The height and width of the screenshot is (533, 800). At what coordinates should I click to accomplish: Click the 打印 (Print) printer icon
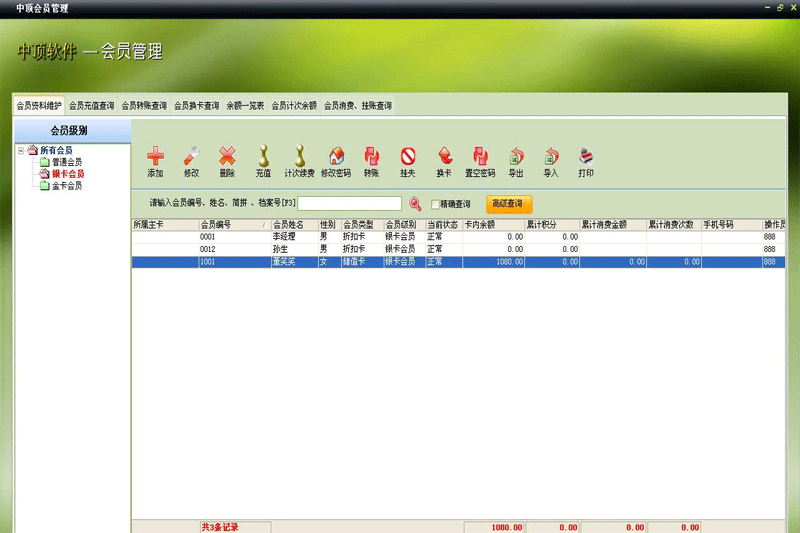[x=586, y=156]
